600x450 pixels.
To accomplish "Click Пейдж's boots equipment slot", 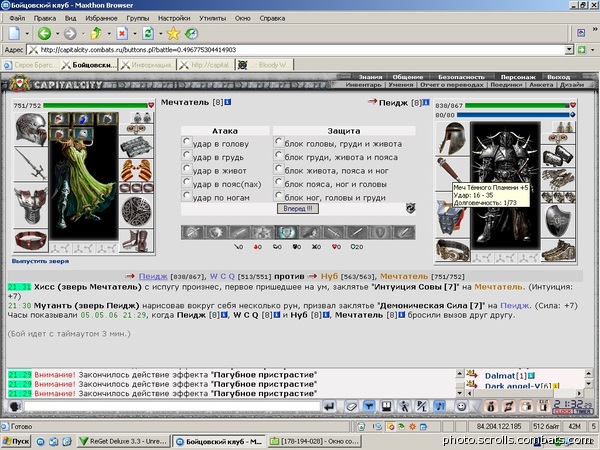I will click(x=558, y=251).
